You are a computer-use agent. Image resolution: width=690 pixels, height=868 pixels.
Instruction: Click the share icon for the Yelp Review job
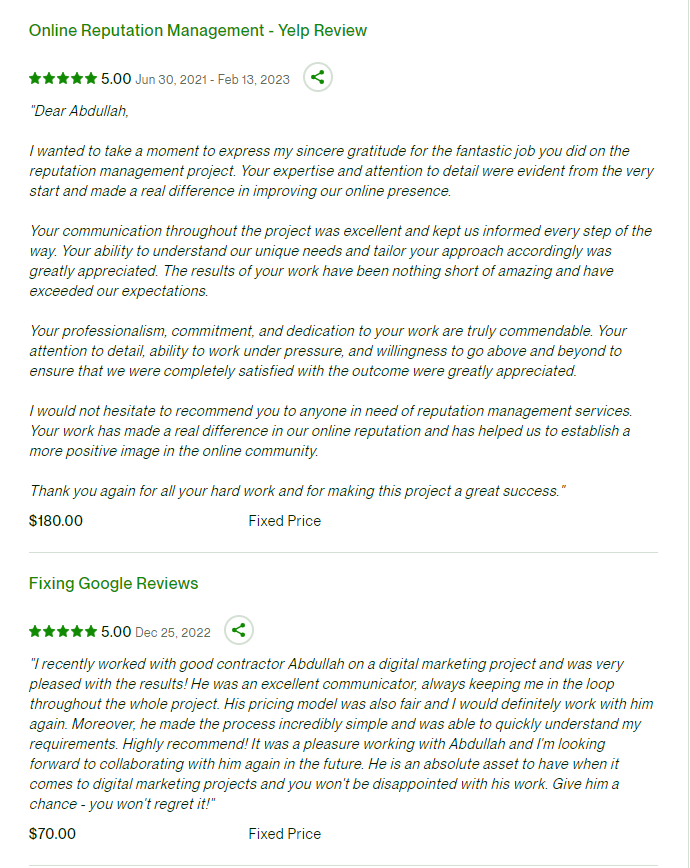tap(318, 78)
